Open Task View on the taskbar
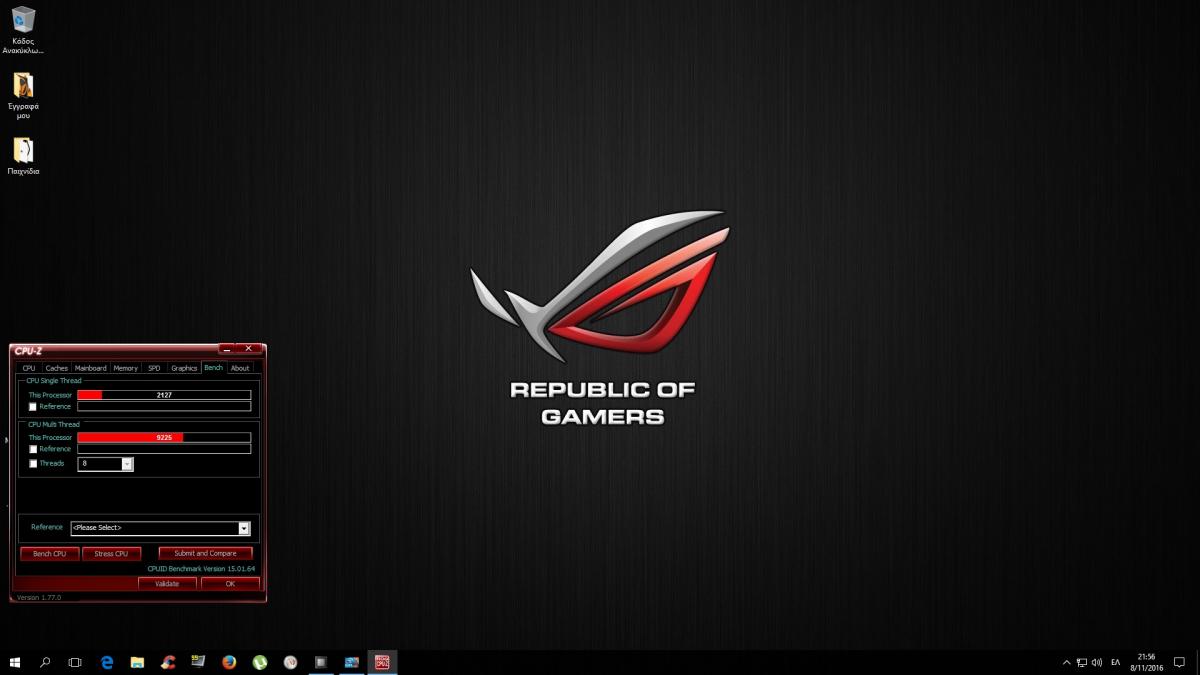1200x675 pixels. [75, 662]
